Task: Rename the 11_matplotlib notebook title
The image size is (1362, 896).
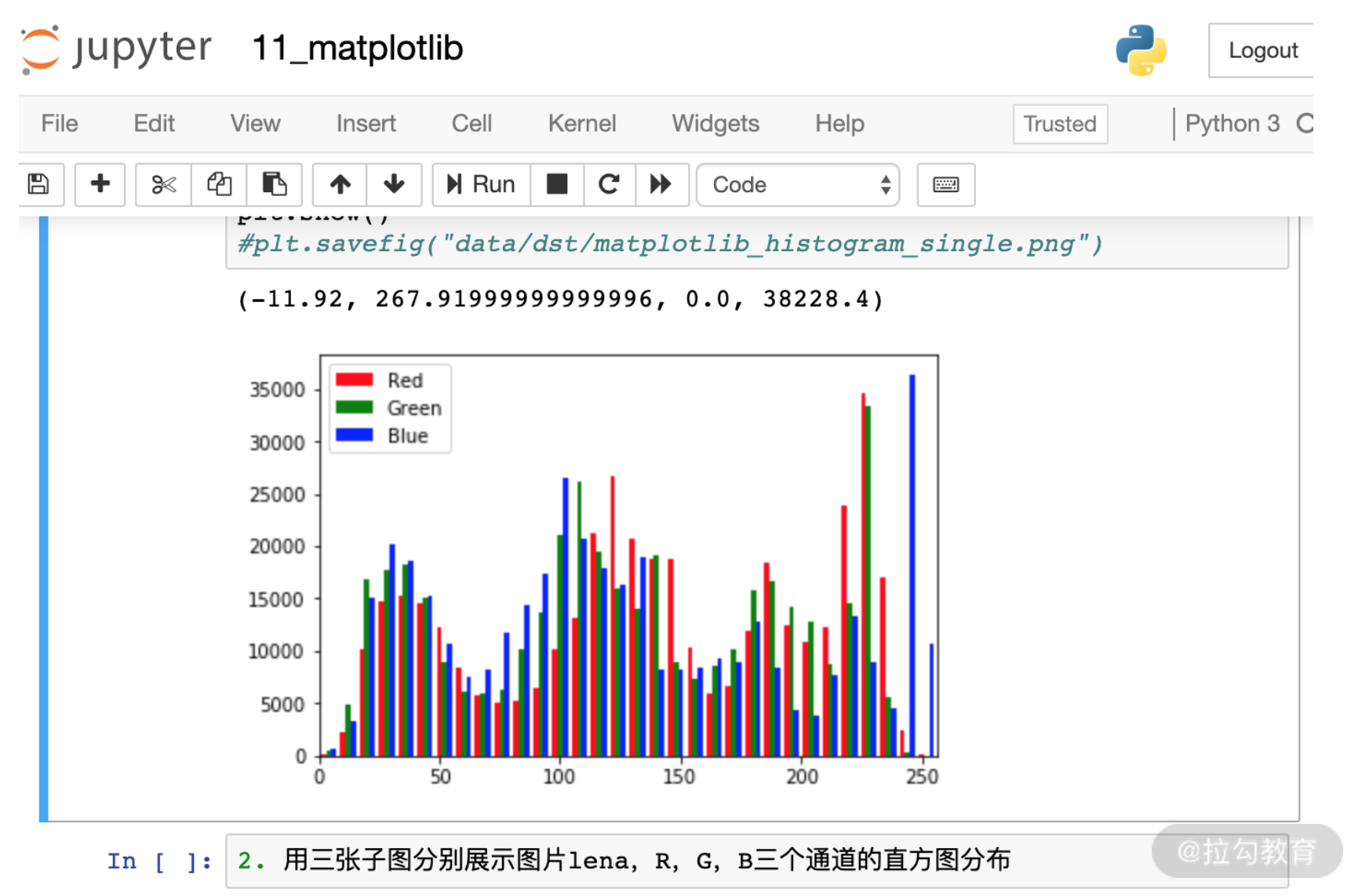Action: 358,49
